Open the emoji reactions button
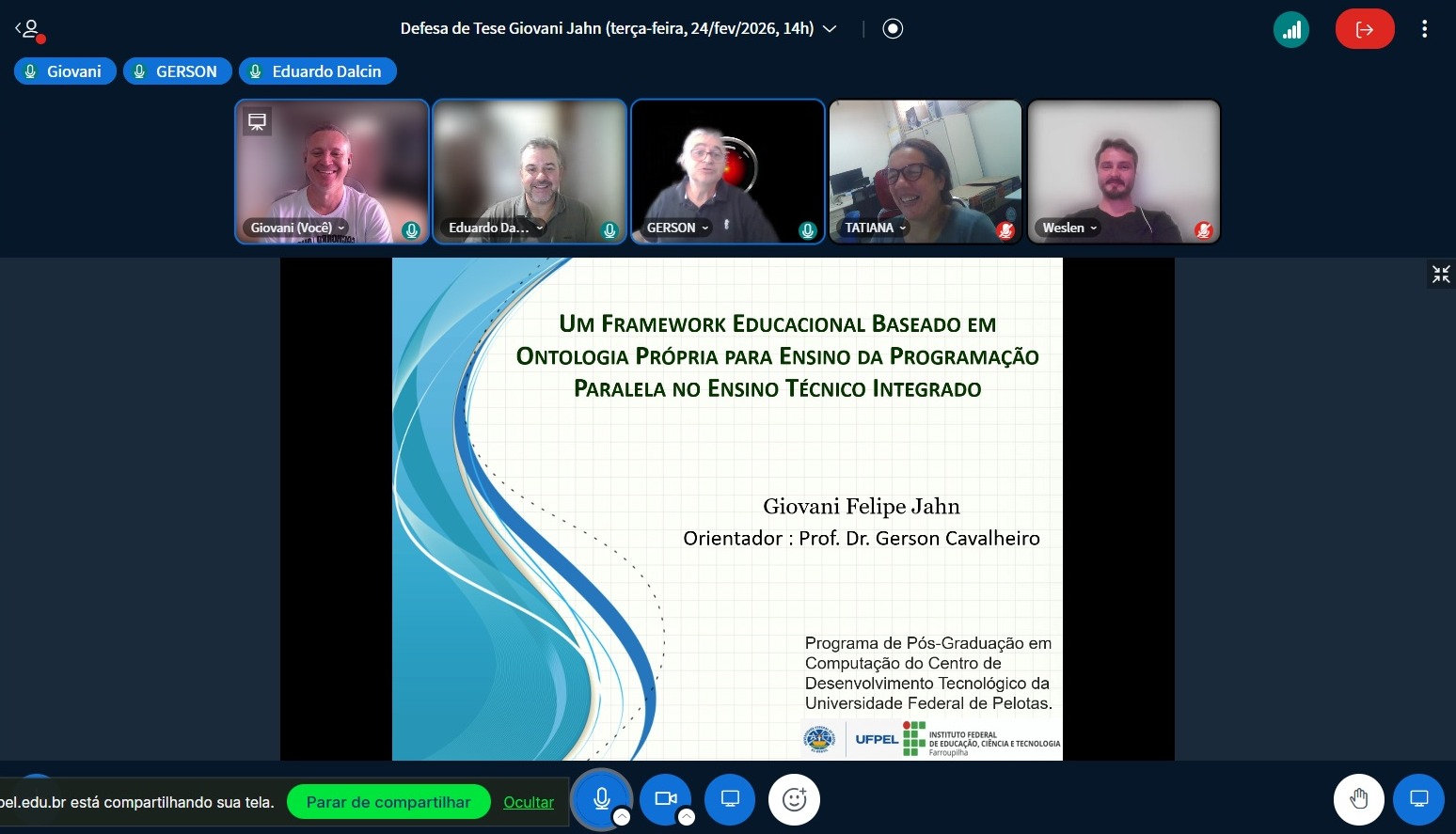The width and height of the screenshot is (1456, 834). (x=794, y=799)
